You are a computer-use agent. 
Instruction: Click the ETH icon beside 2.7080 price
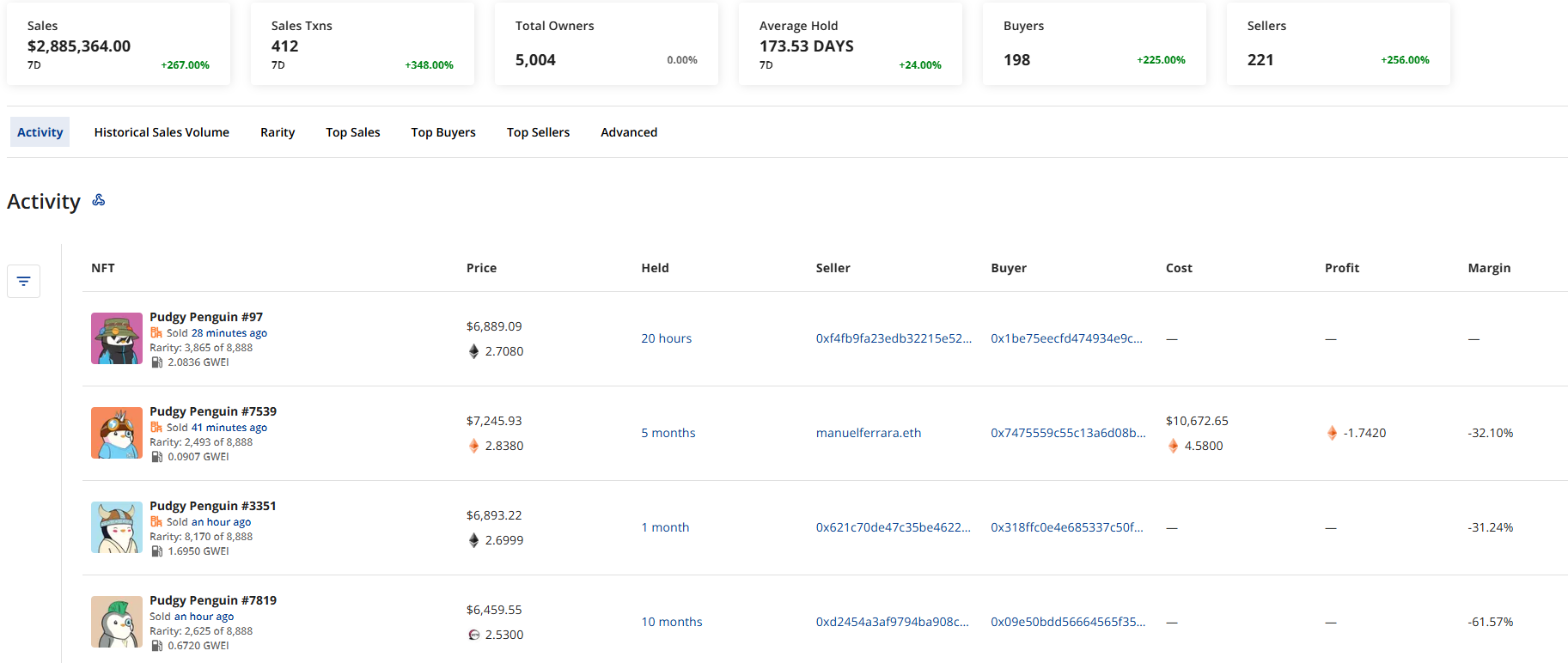(x=473, y=351)
